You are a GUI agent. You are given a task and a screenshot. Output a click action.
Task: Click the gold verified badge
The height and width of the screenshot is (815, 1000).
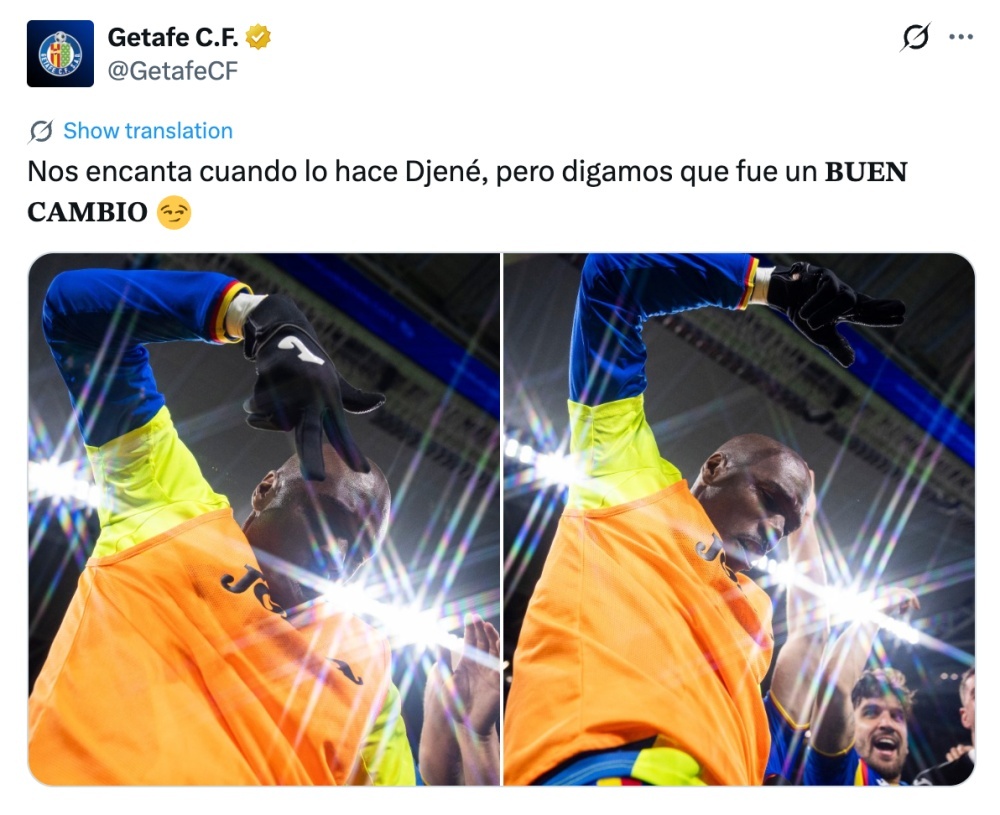(x=258, y=37)
